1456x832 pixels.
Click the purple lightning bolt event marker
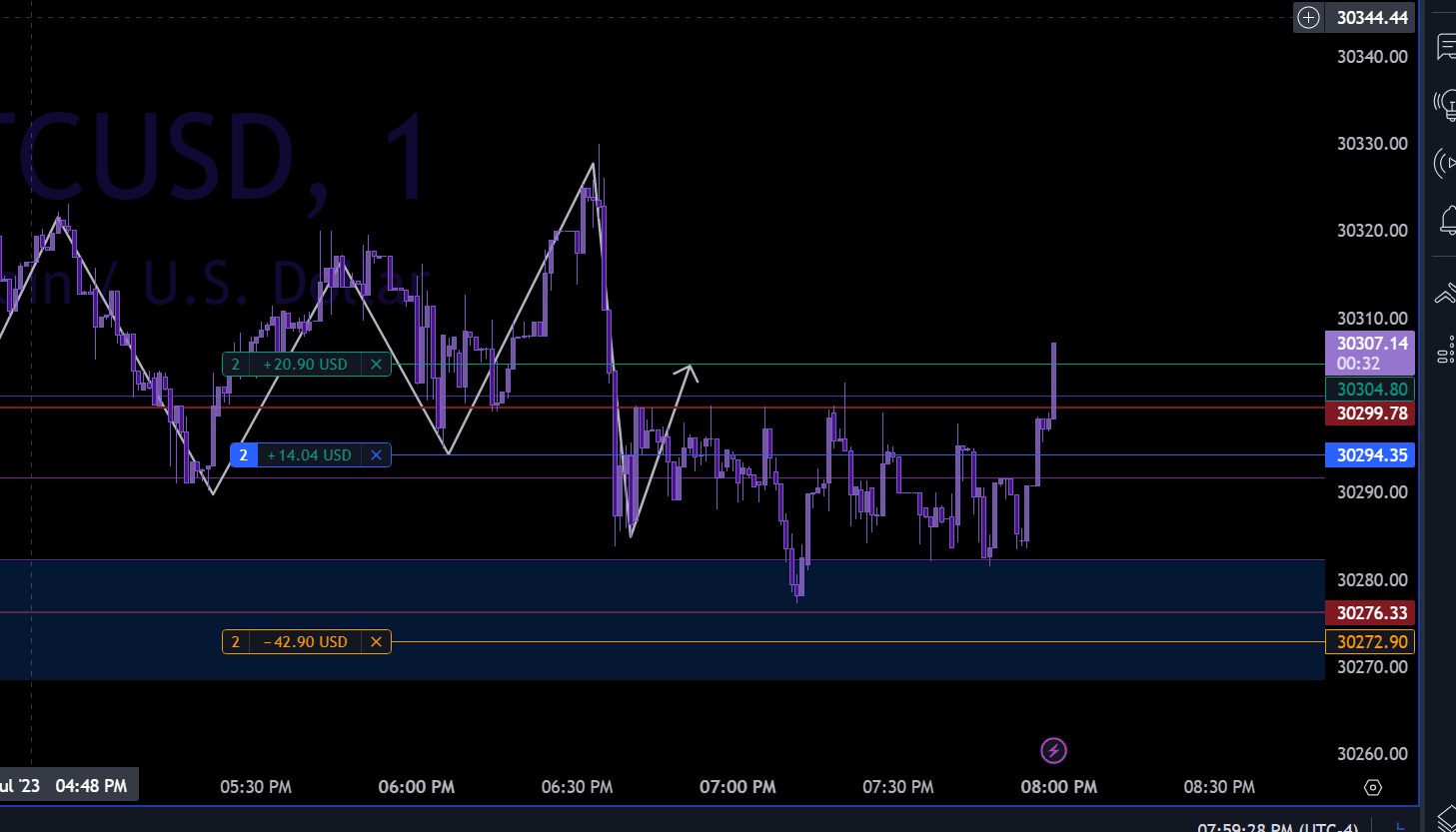pyautogui.click(x=1053, y=750)
